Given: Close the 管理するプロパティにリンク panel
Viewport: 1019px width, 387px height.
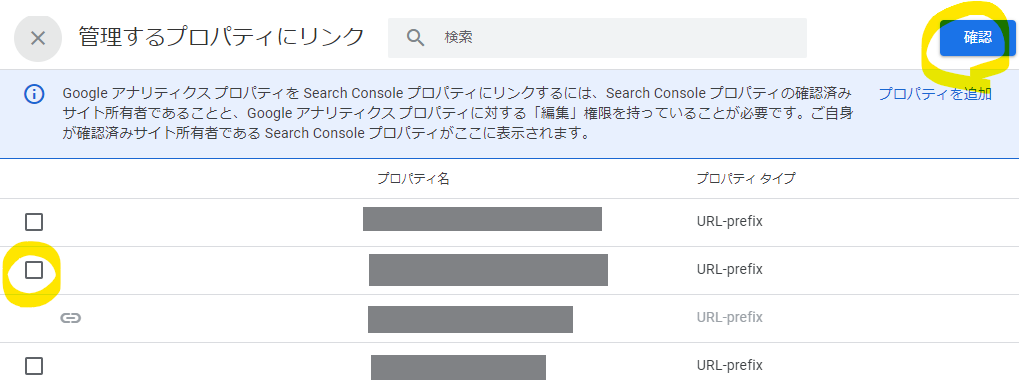Looking at the screenshot, I should 38,38.
